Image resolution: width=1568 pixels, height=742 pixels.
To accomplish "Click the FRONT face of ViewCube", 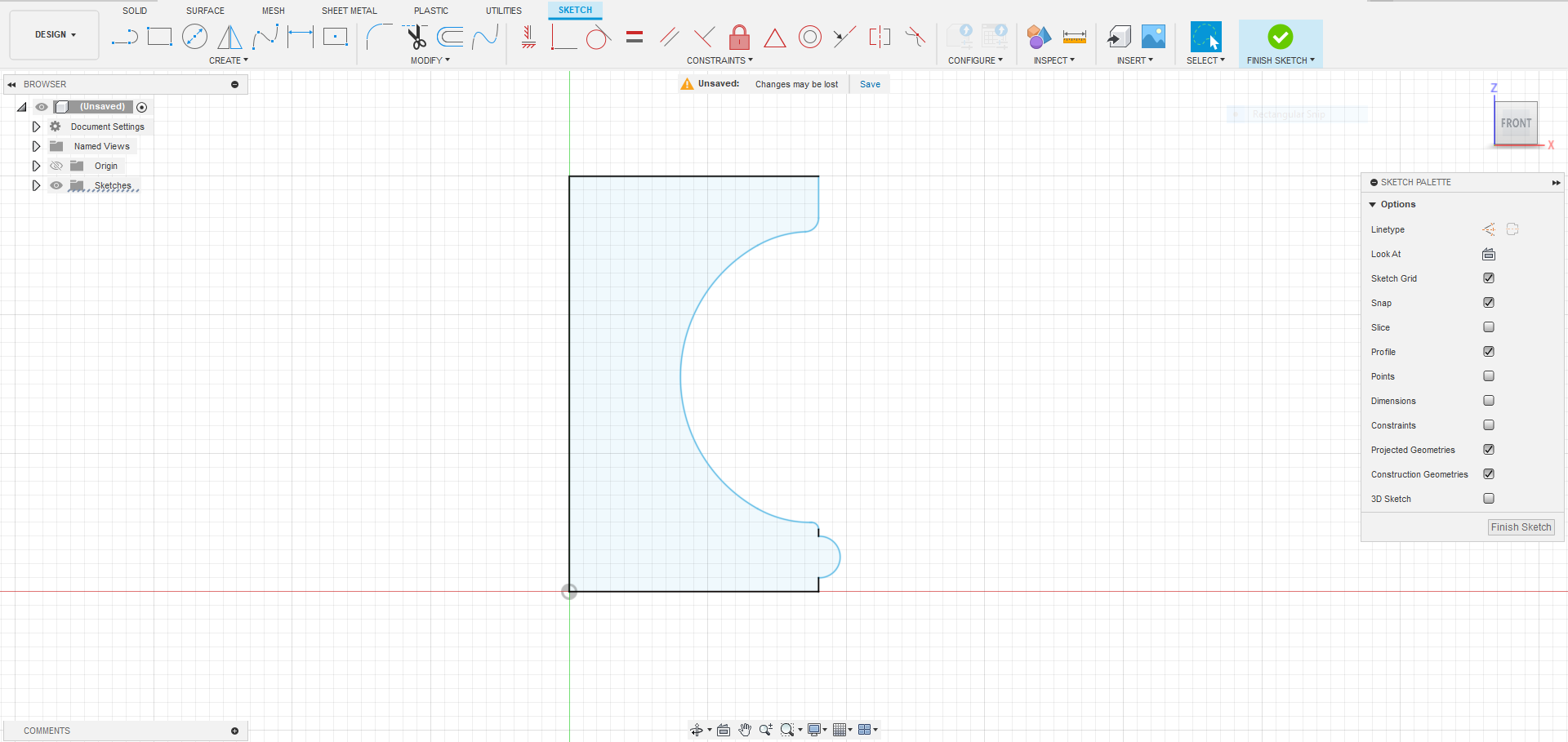I will [x=1516, y=123].
